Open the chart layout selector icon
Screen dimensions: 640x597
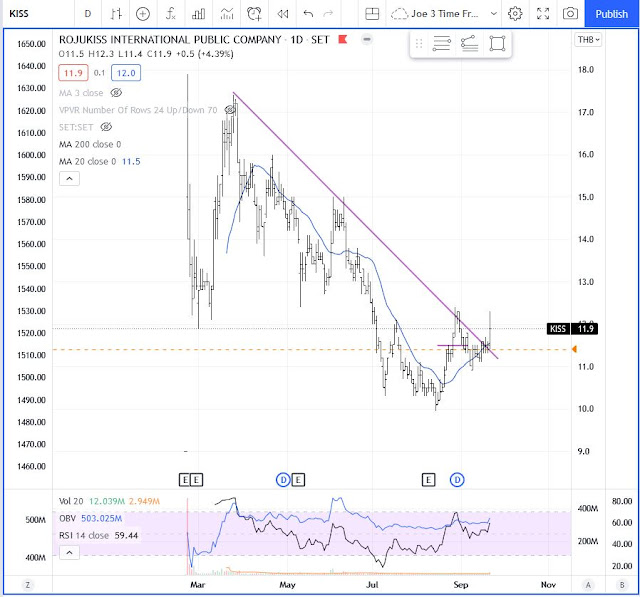(x=372, y=14)
